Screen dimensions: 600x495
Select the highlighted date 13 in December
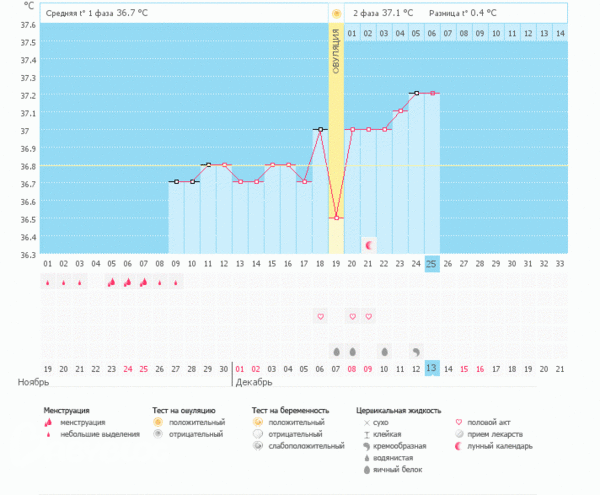(432, 368)
